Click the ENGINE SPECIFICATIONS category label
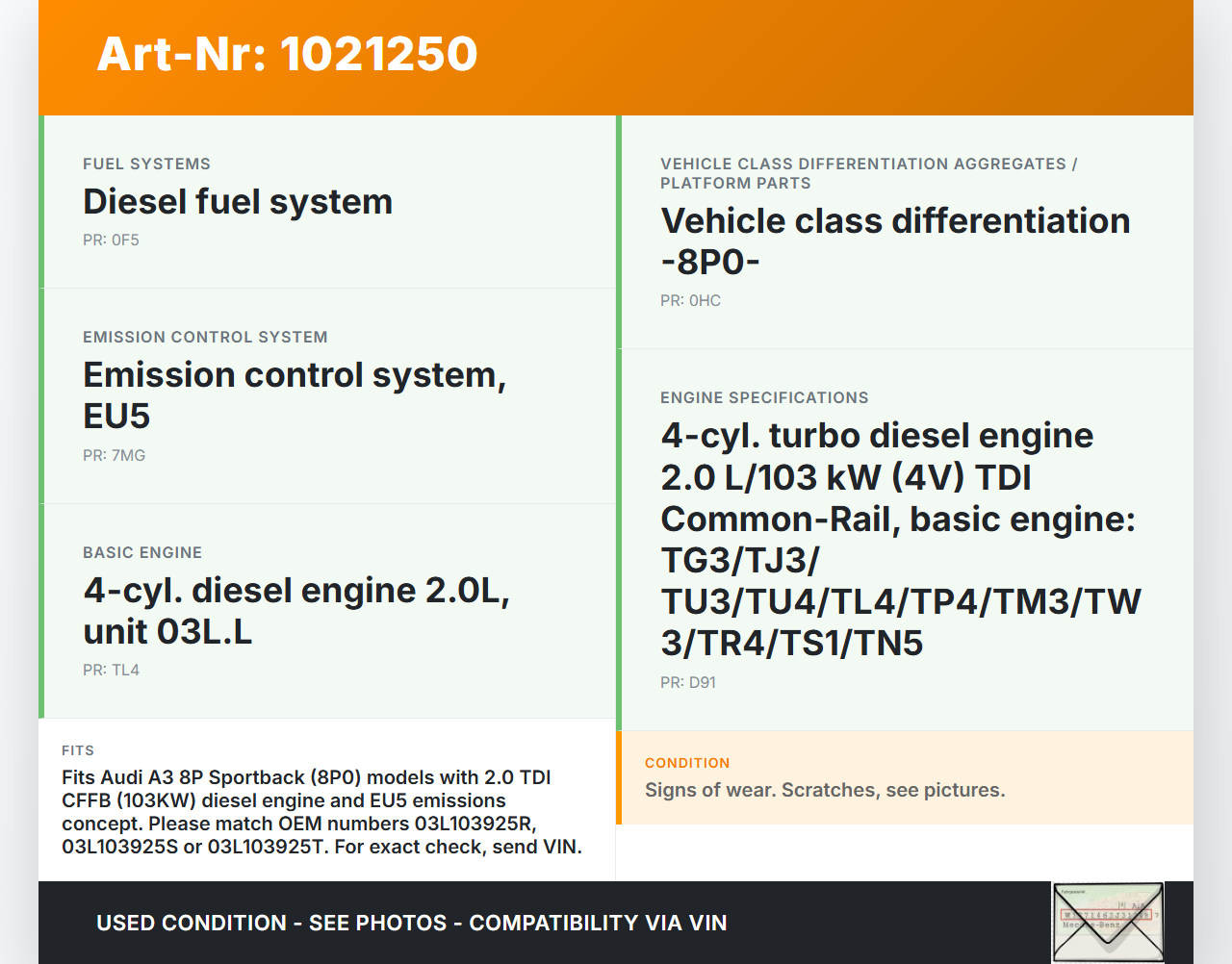Image resolution: width=1232 pixels, height=964 pixels. (x=764, y=398)
